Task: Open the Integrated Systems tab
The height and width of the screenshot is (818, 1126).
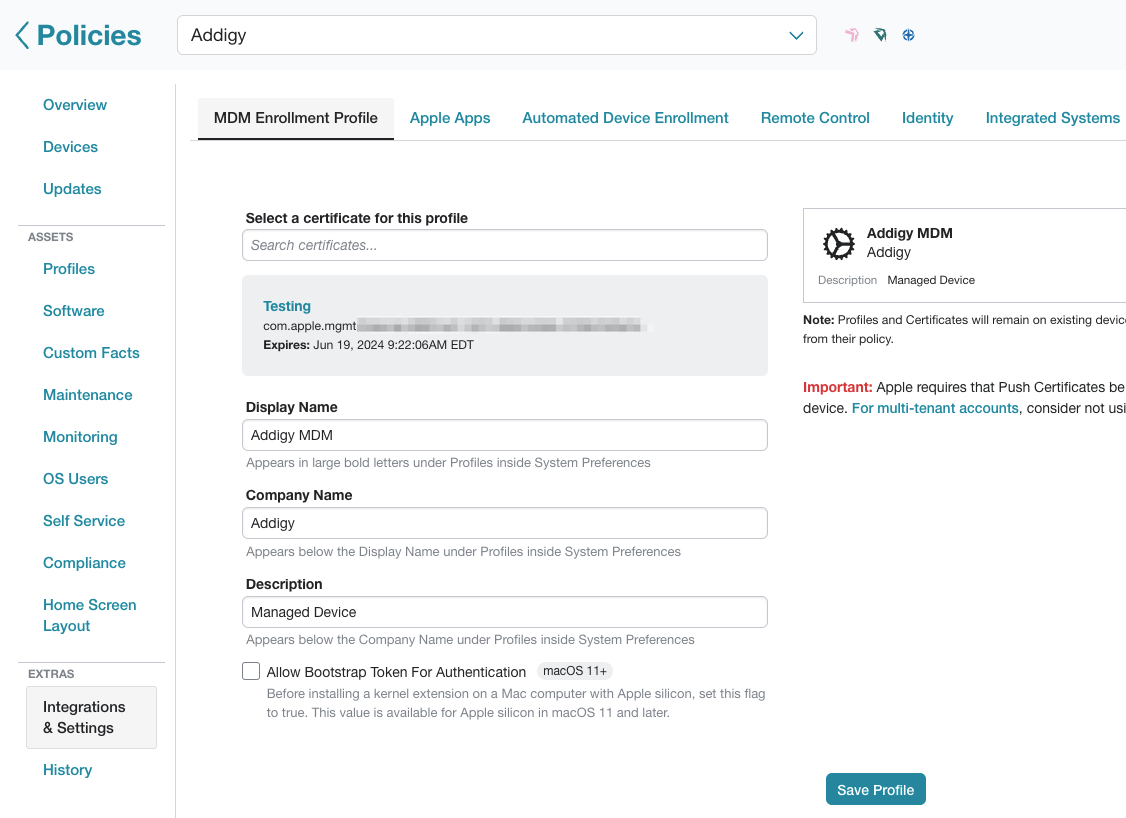Action: point(1053,118)
